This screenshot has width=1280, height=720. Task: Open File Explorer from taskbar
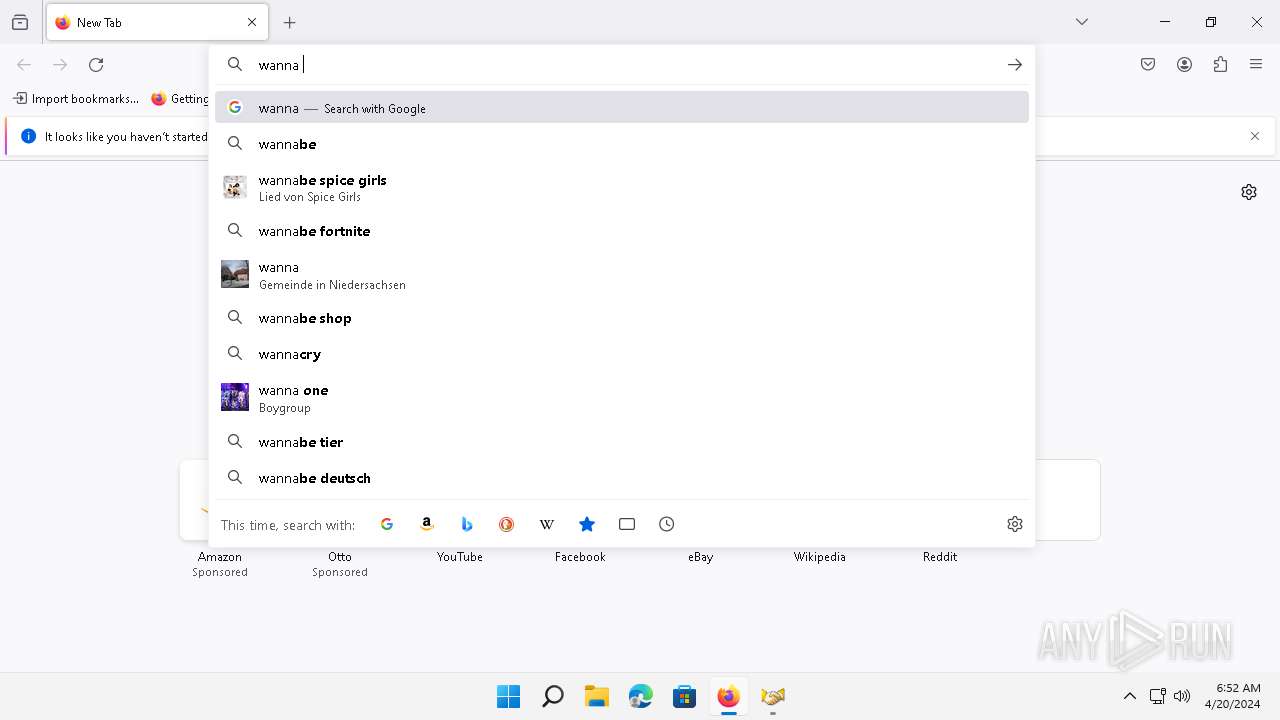pos(596,696)
